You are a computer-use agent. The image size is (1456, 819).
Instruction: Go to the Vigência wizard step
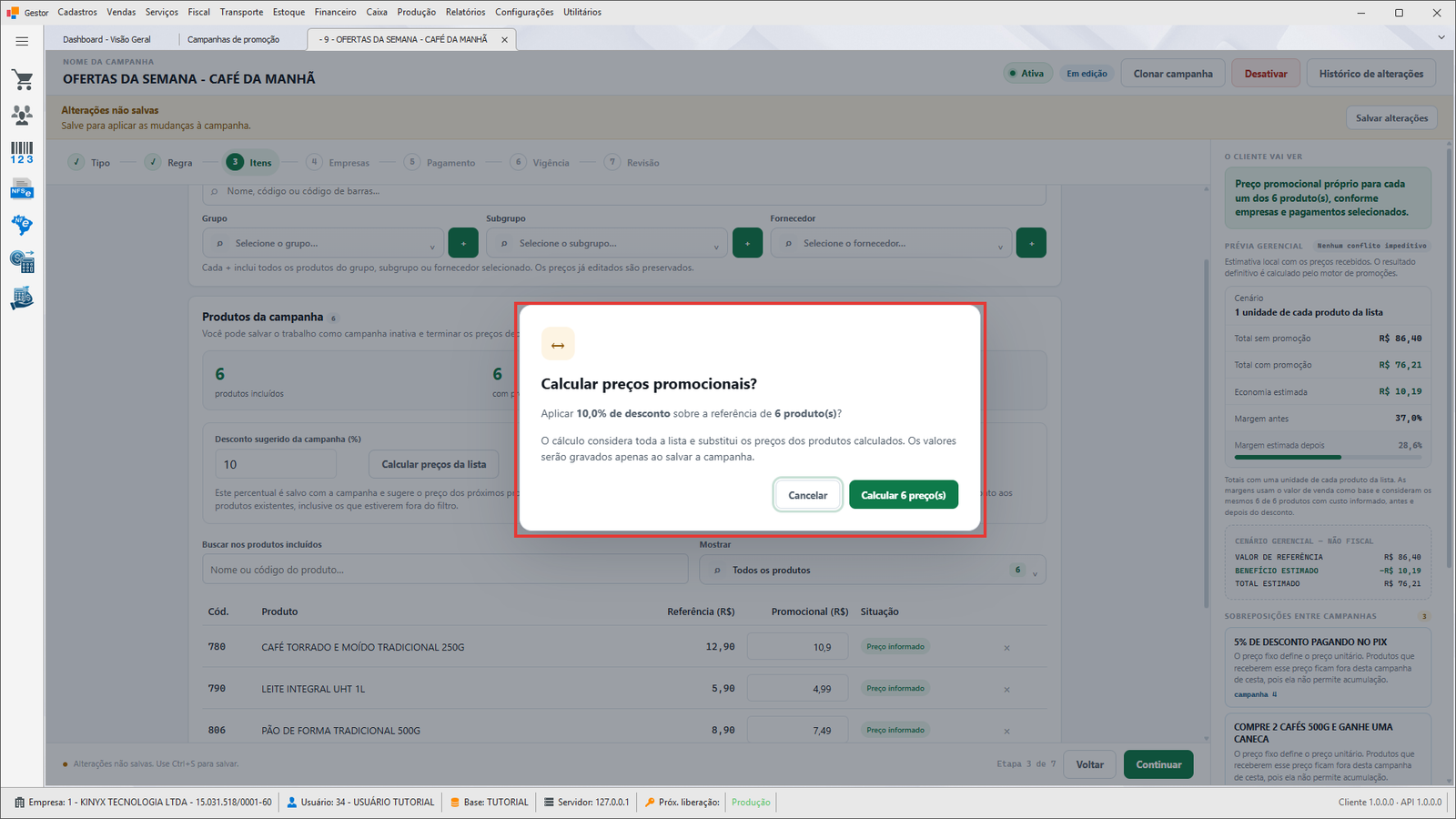pos(541,163)
